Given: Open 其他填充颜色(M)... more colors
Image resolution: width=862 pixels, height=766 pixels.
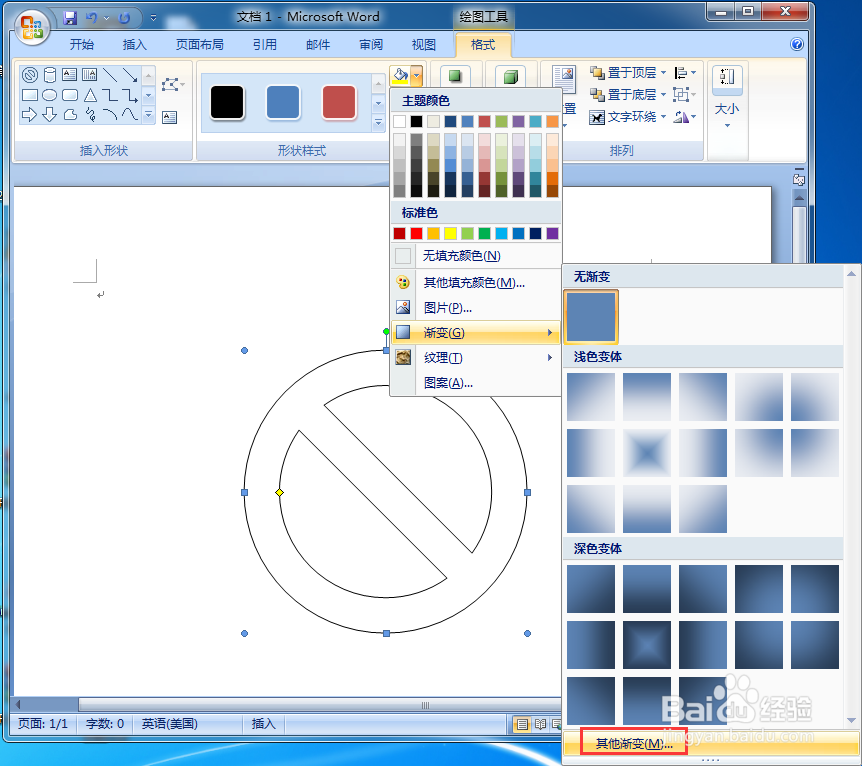Looking at the screenshot, I should tap(475, 283).
